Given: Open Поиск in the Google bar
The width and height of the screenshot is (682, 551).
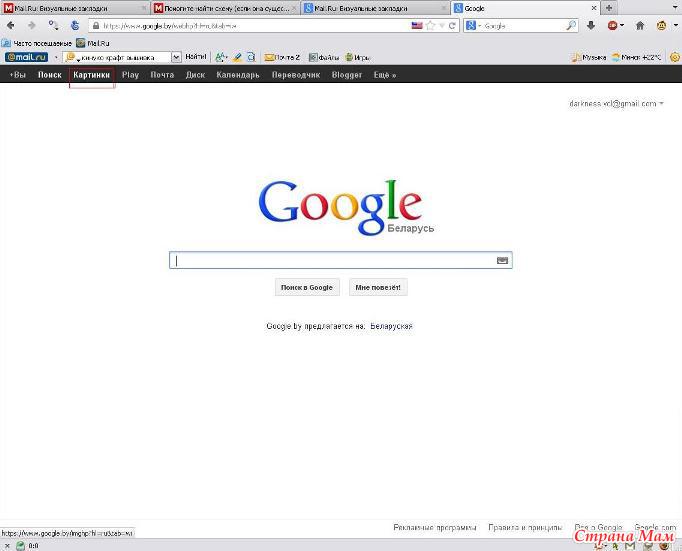Looking at the screenshot, I should pyautogui.click(x=50, y=75).
